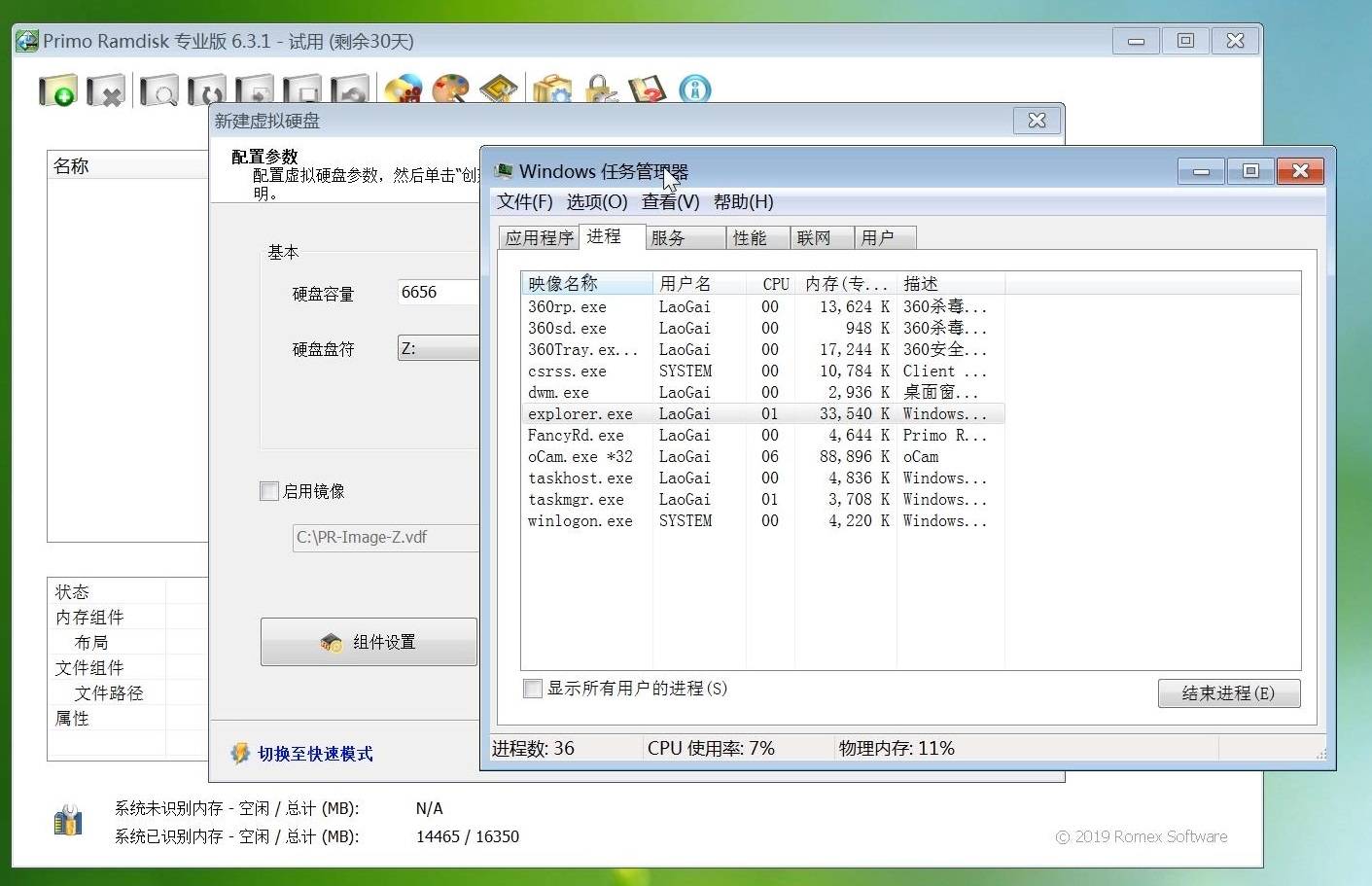The height and width of the screenshot is (886, 1372).
Task: Enable the 启用镜像 checkbox
Action: [269, 491]
